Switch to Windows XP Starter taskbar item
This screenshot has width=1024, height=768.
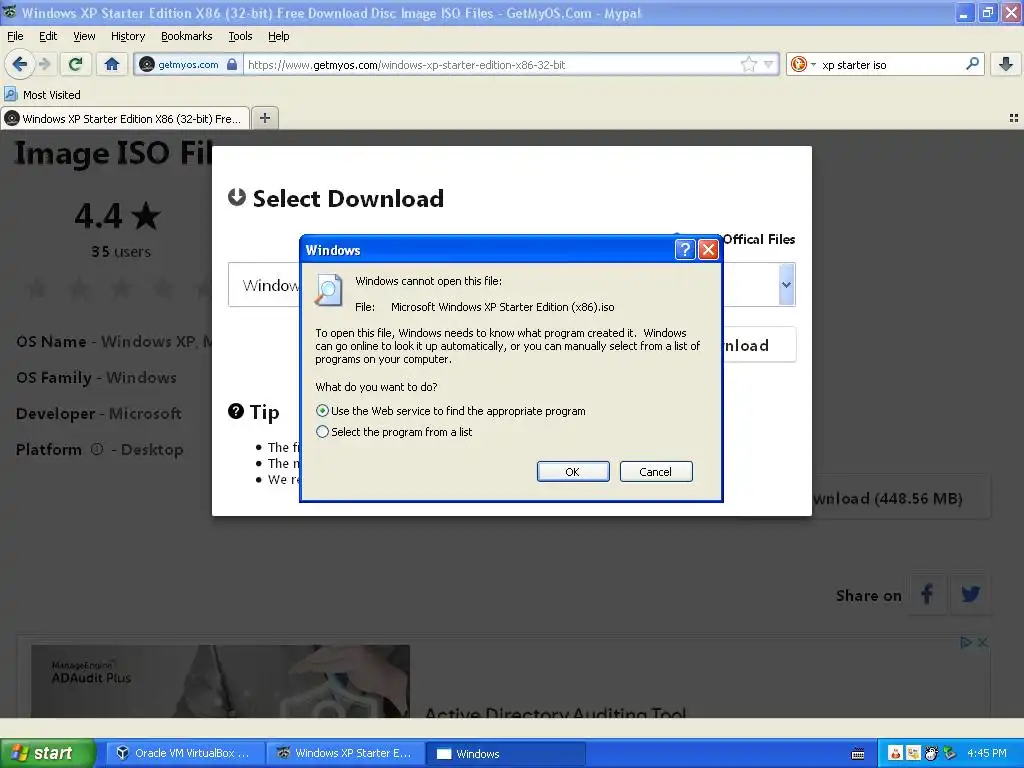(x=346, y=753)
